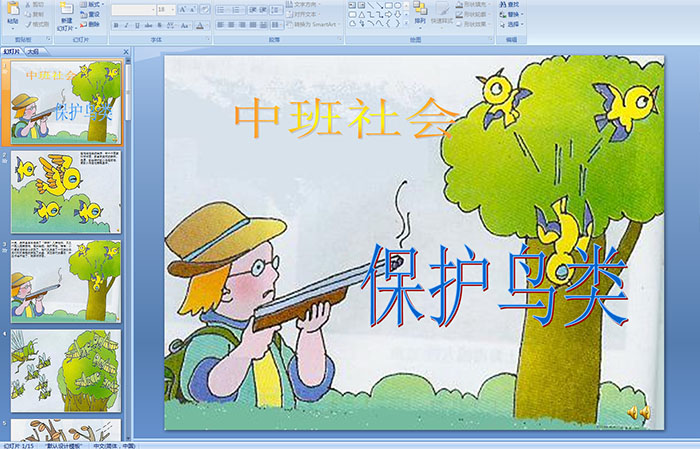Expand the Select (选择) dropdown
700x449 pixels.
tap(512, 25)
